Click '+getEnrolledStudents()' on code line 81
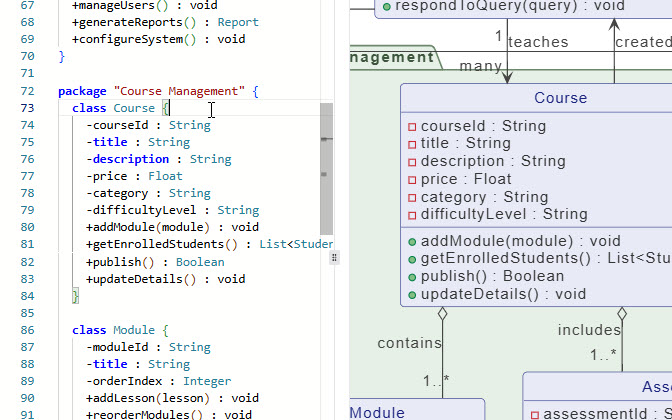 click(x=162, y=244)
